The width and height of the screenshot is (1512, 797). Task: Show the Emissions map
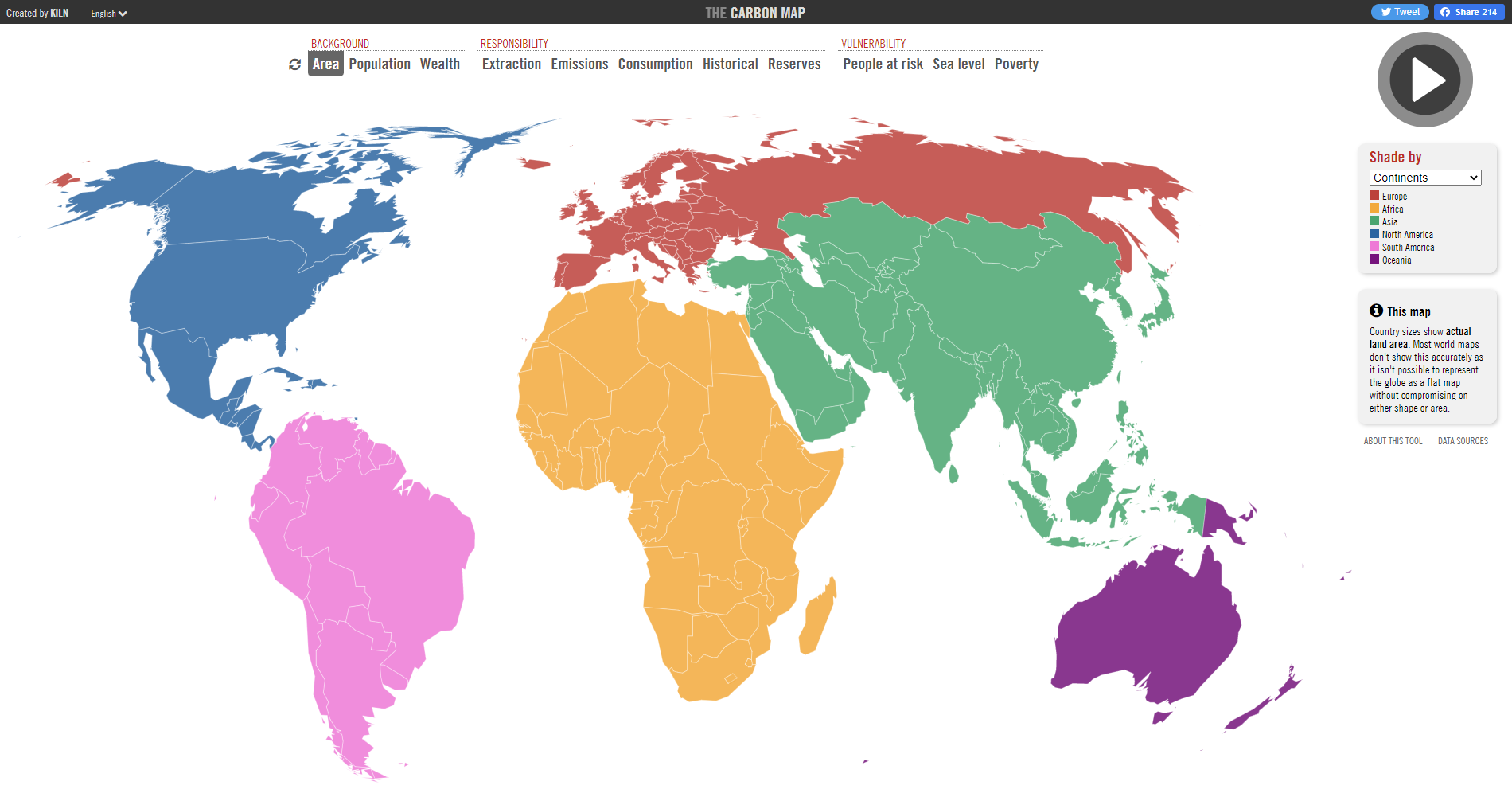click(x=579, y=64)
